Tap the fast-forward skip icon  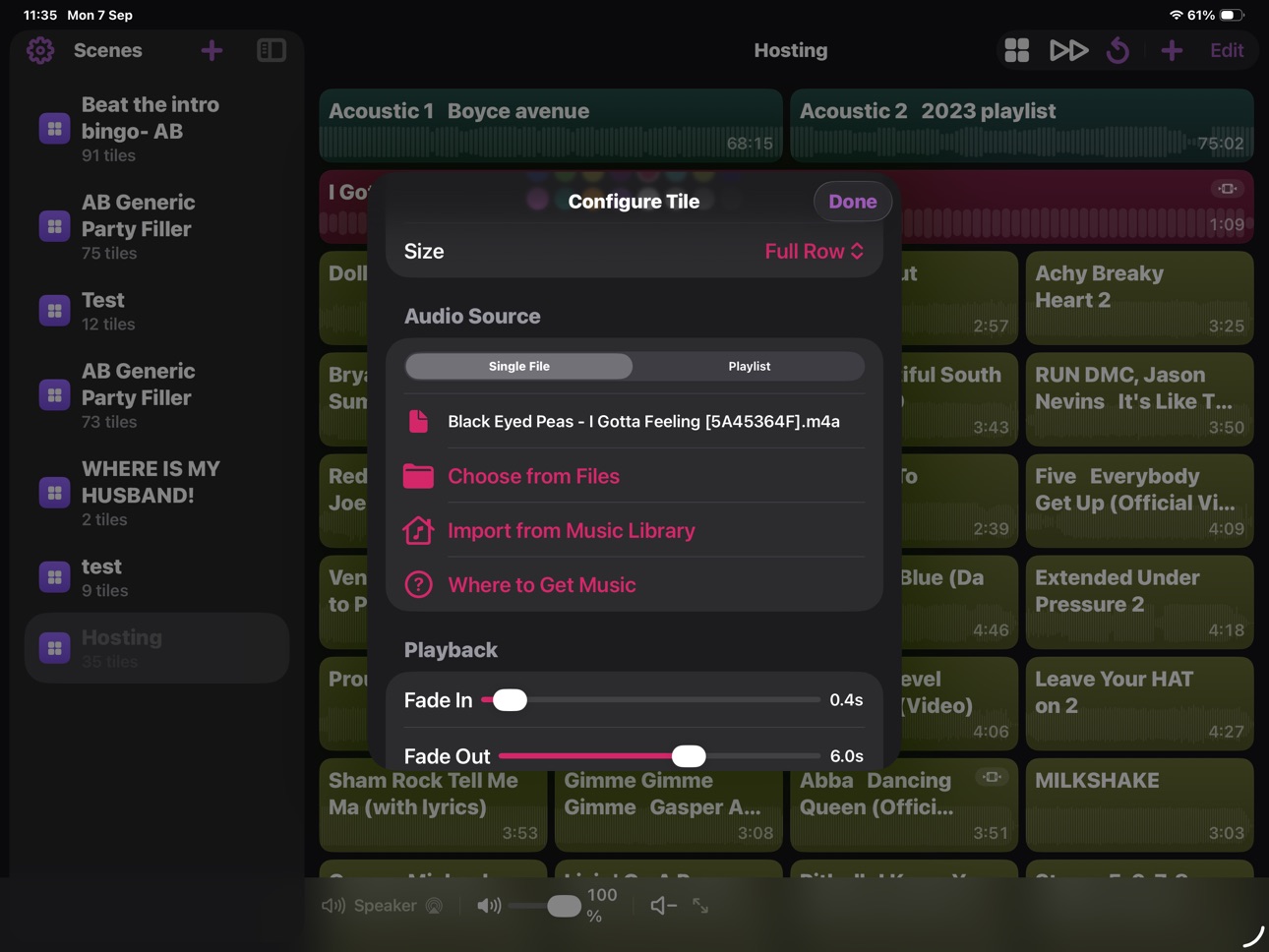[1068, 50]
